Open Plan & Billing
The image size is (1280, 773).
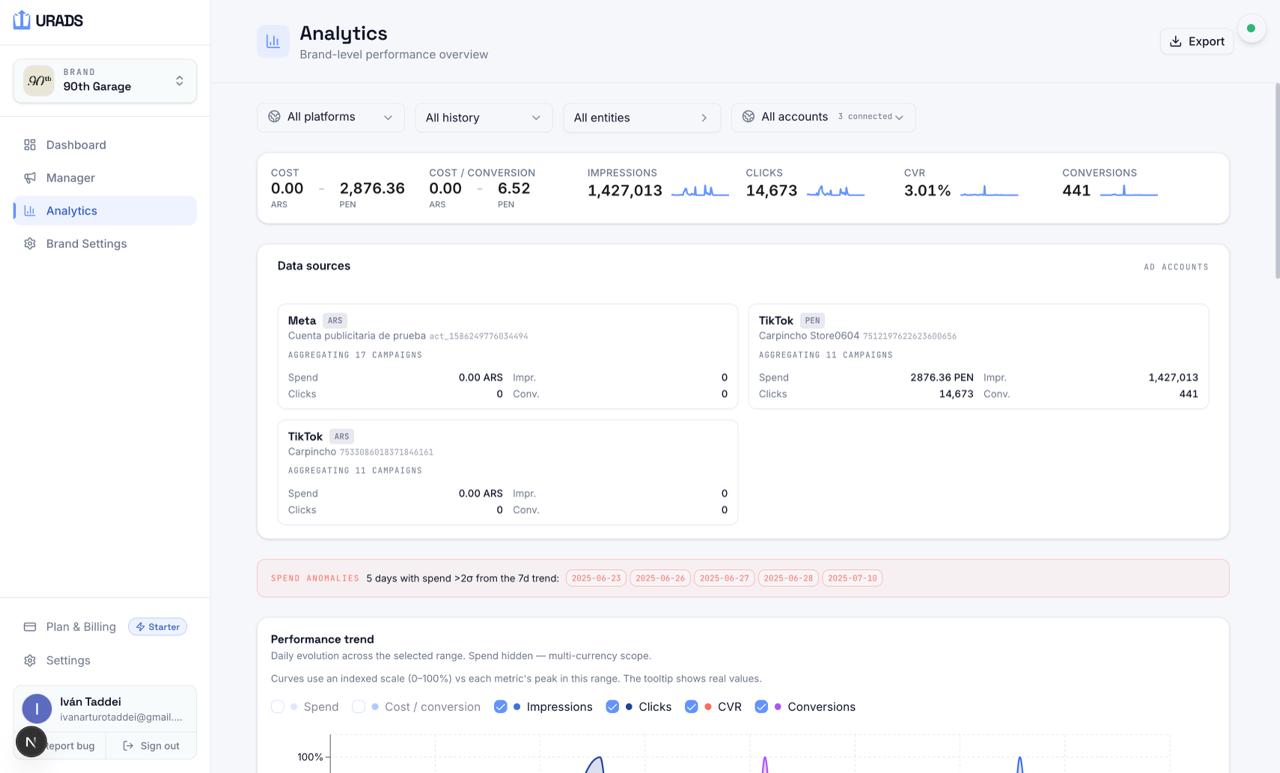coord(81,627)
